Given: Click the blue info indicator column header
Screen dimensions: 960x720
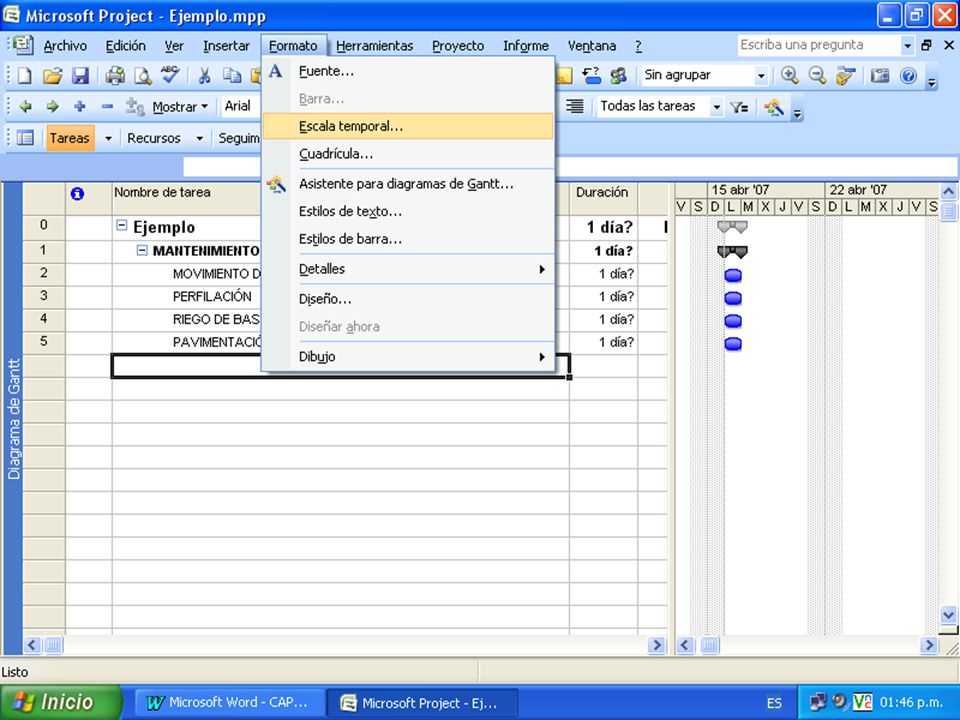Looking at the screenshot, I should pyautogui.click(x=77, y=194).
